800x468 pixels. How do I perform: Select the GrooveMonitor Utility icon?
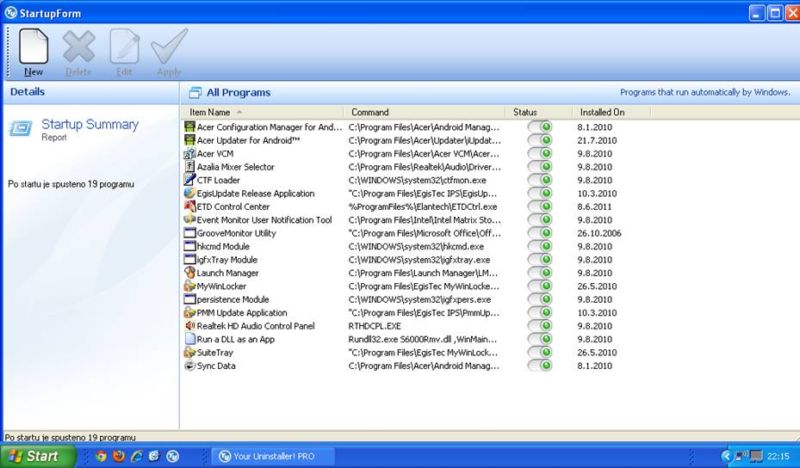tap(190, 233)
